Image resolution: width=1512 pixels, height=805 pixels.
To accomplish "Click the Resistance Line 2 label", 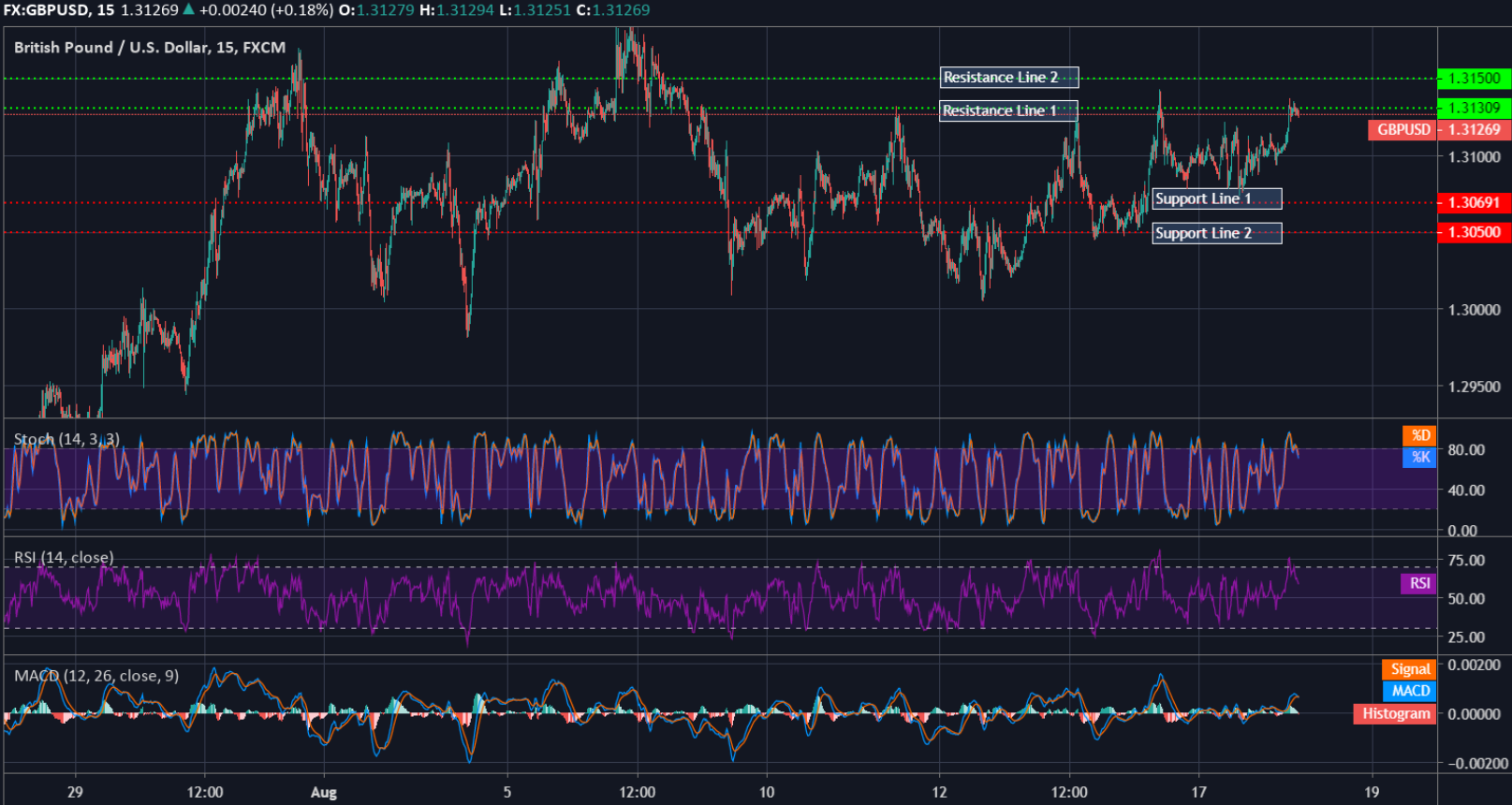I will (x=1009, y=78).
